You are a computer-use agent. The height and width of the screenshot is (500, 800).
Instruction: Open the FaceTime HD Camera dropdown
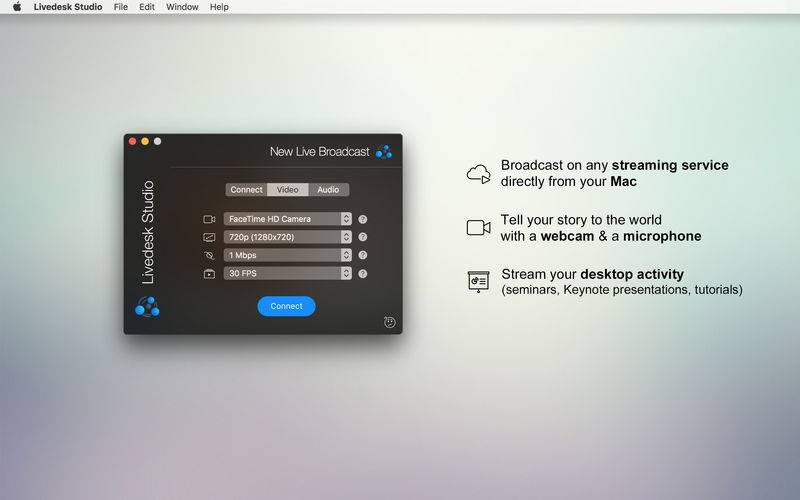click(x=288, y=219)
